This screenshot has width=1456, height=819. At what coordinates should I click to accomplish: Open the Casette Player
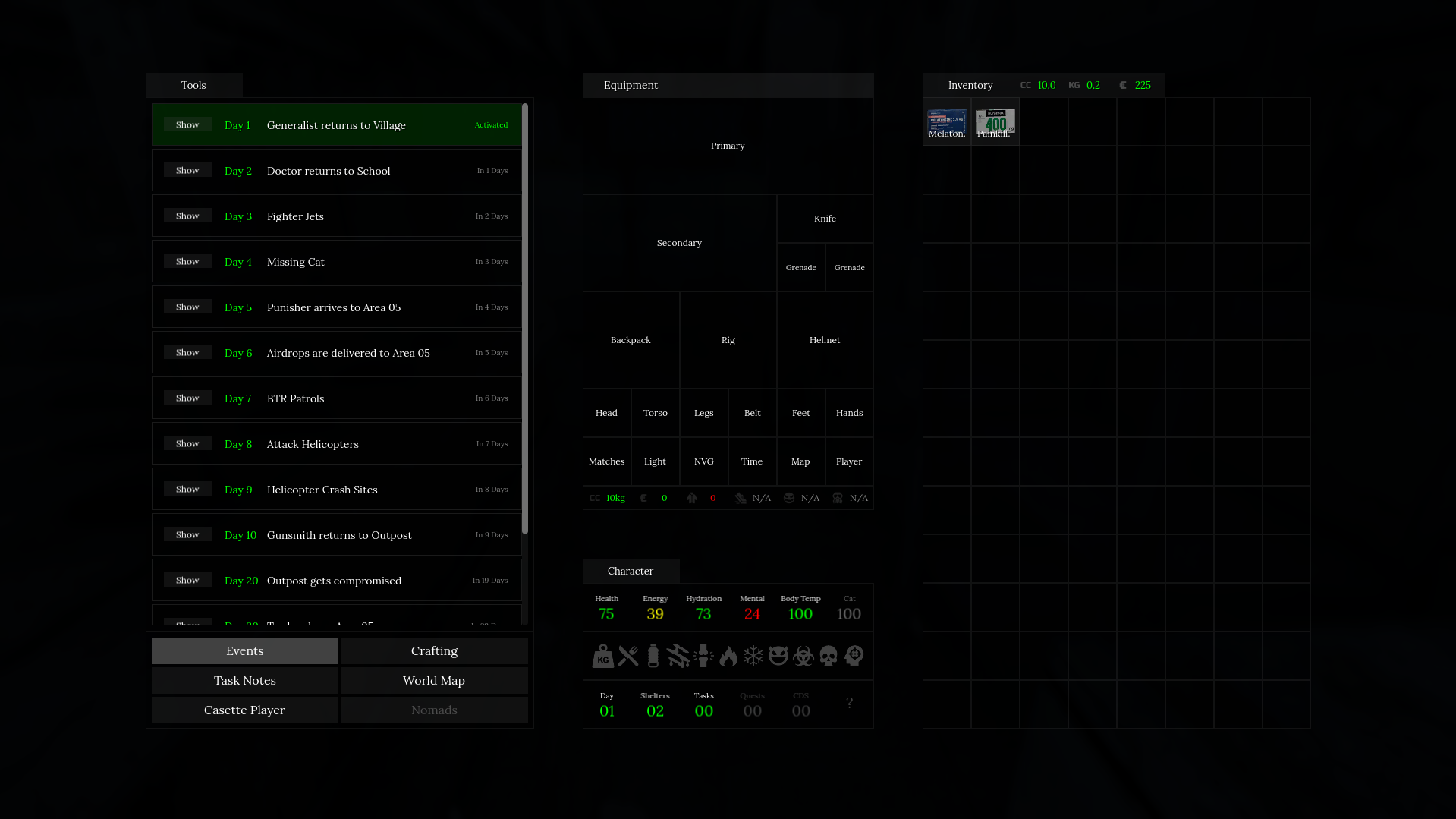pyautogui.click(x=244, y=710)
